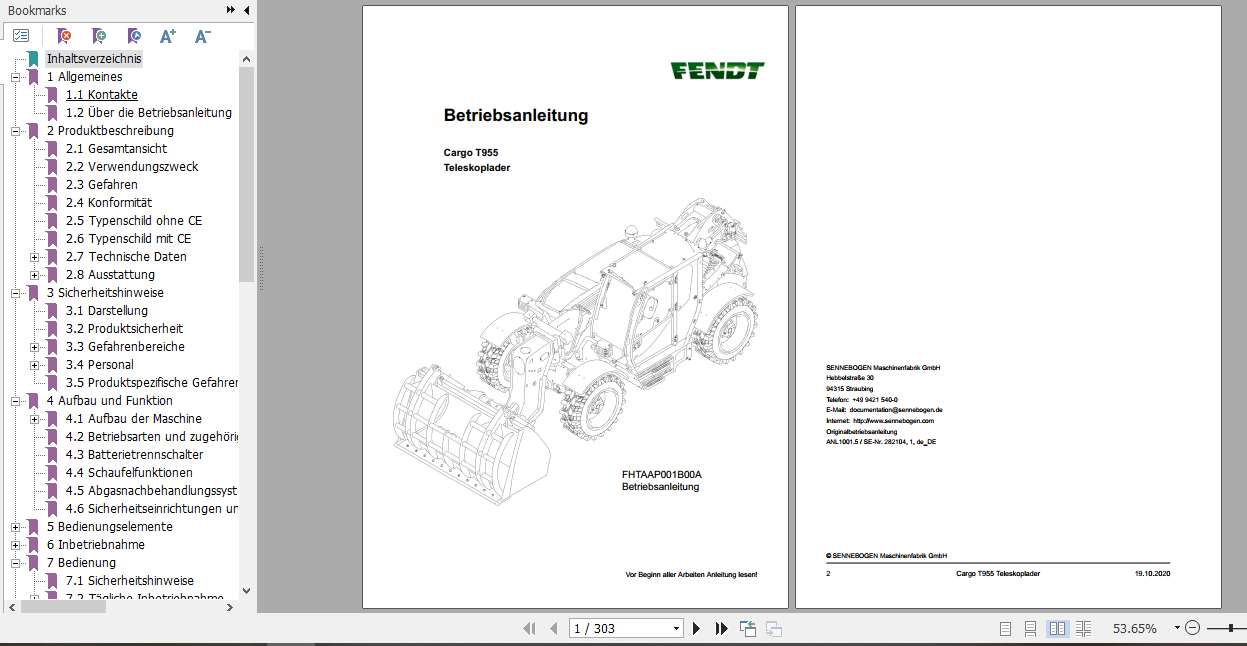Collapse the 3 Sicherheitshinweise node
Screen dimensions: 1247x646
click(x=16, y=293)
